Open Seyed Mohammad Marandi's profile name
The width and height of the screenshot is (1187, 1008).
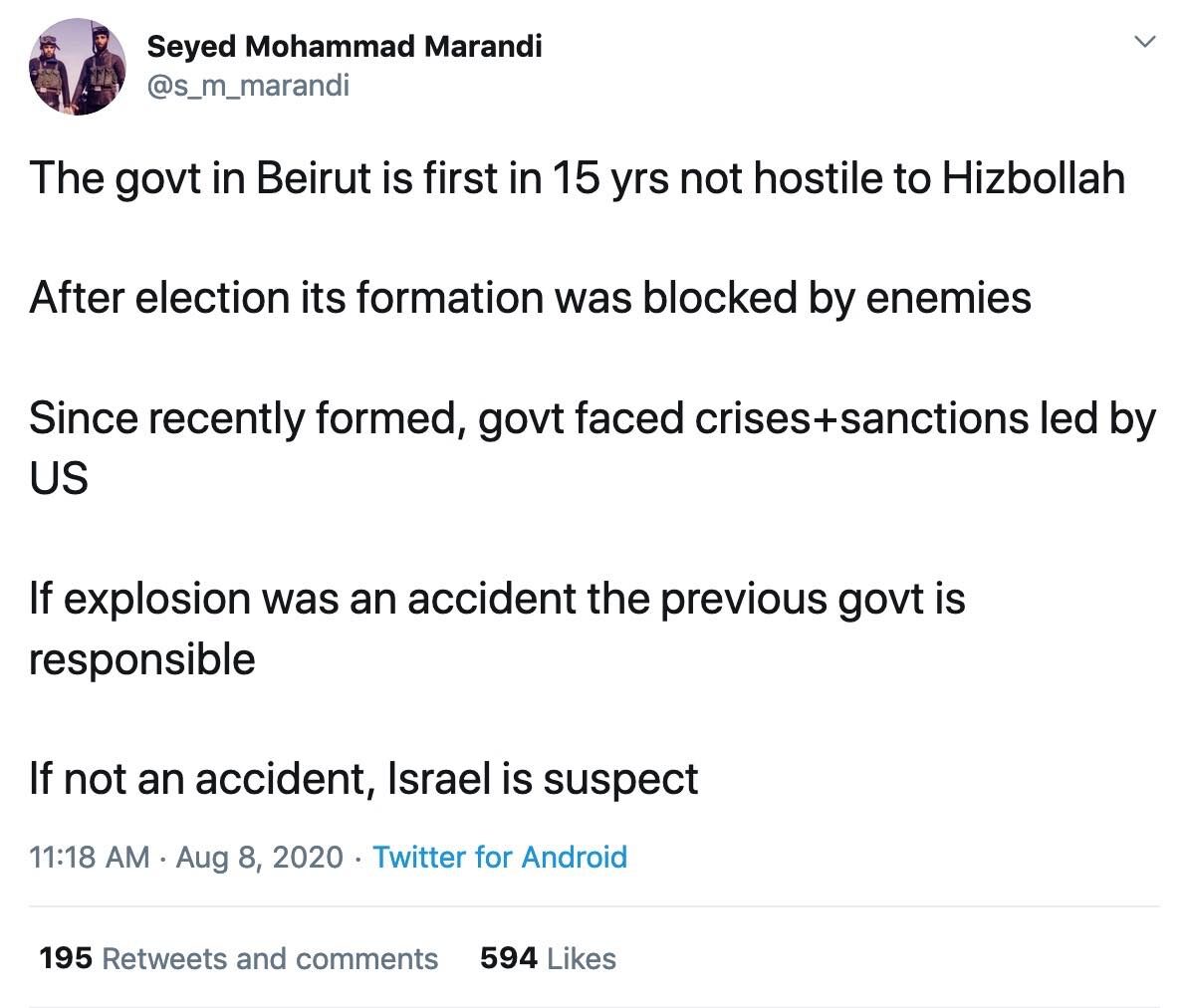coord(345,47)
